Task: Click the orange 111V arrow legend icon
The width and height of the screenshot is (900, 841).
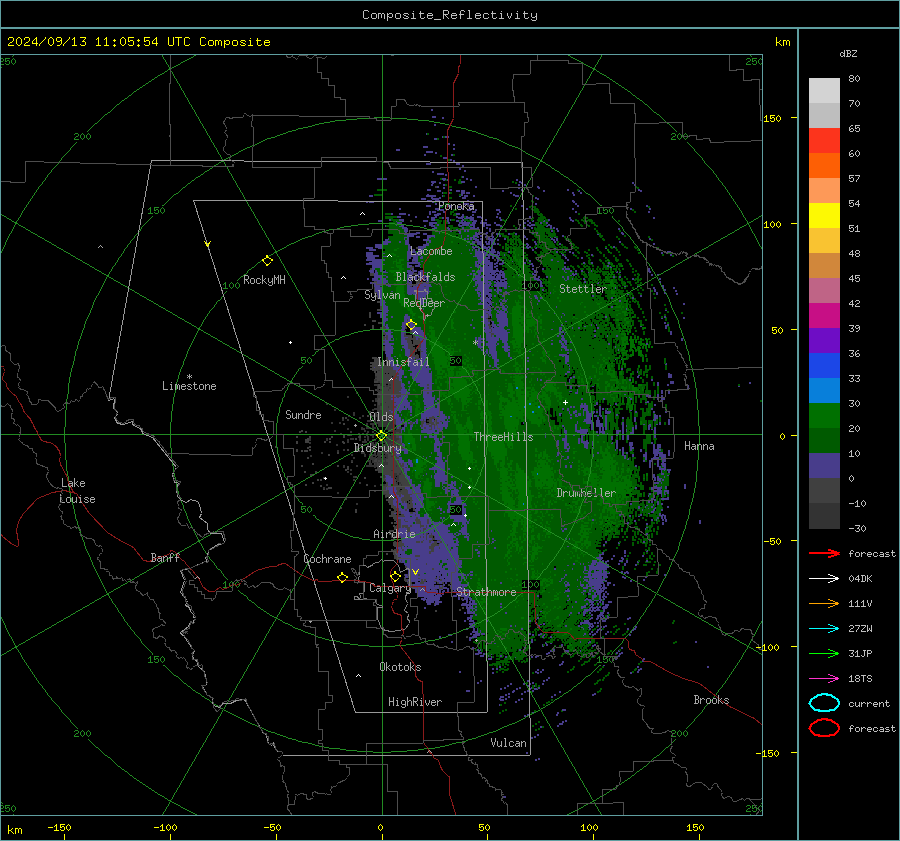Action: pos(824,603)
